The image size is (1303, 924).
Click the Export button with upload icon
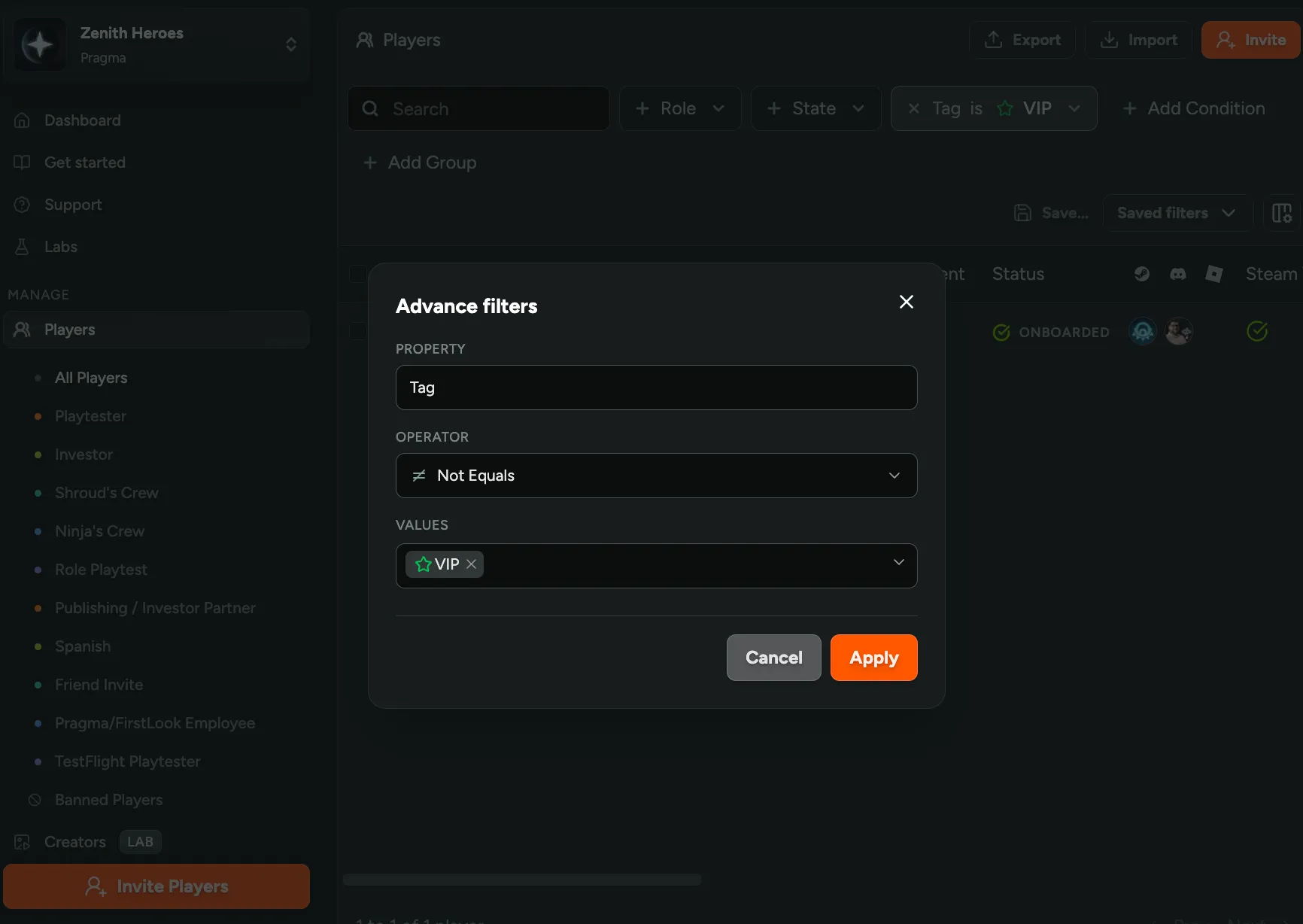click(x=1022, y=40)
